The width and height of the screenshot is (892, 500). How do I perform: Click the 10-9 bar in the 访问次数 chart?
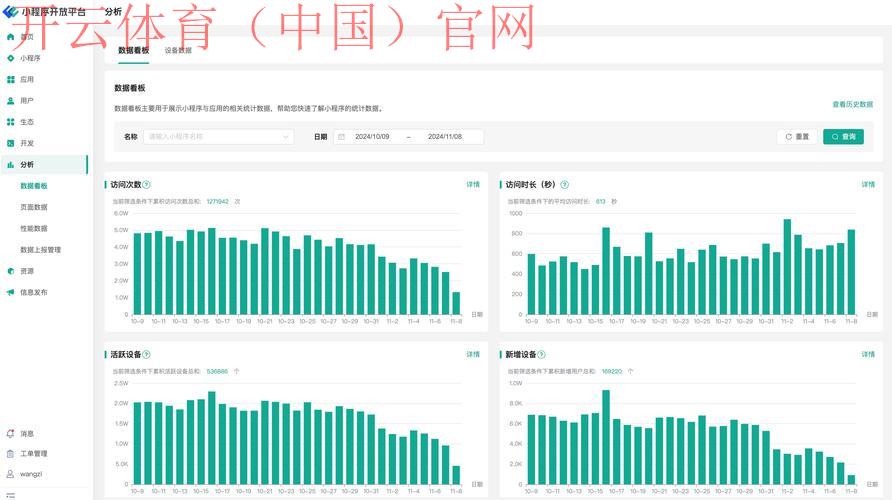click(x=137, y=274)
